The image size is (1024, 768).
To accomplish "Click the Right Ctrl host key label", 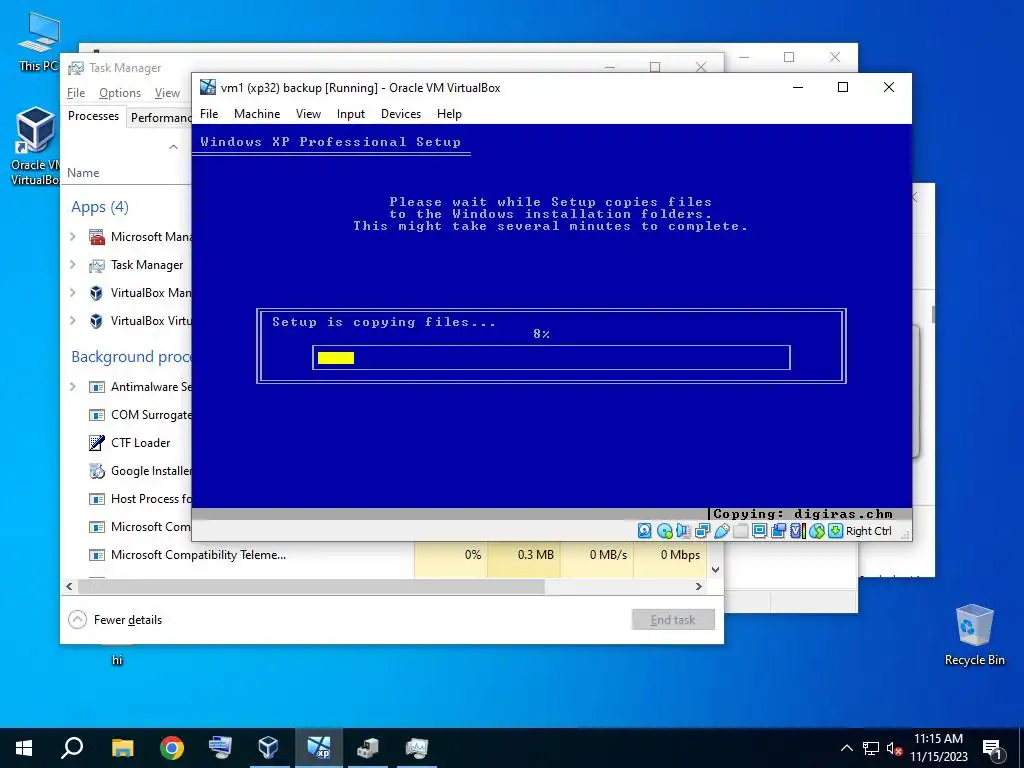I will pyautogui.click(x=869, y=531).
